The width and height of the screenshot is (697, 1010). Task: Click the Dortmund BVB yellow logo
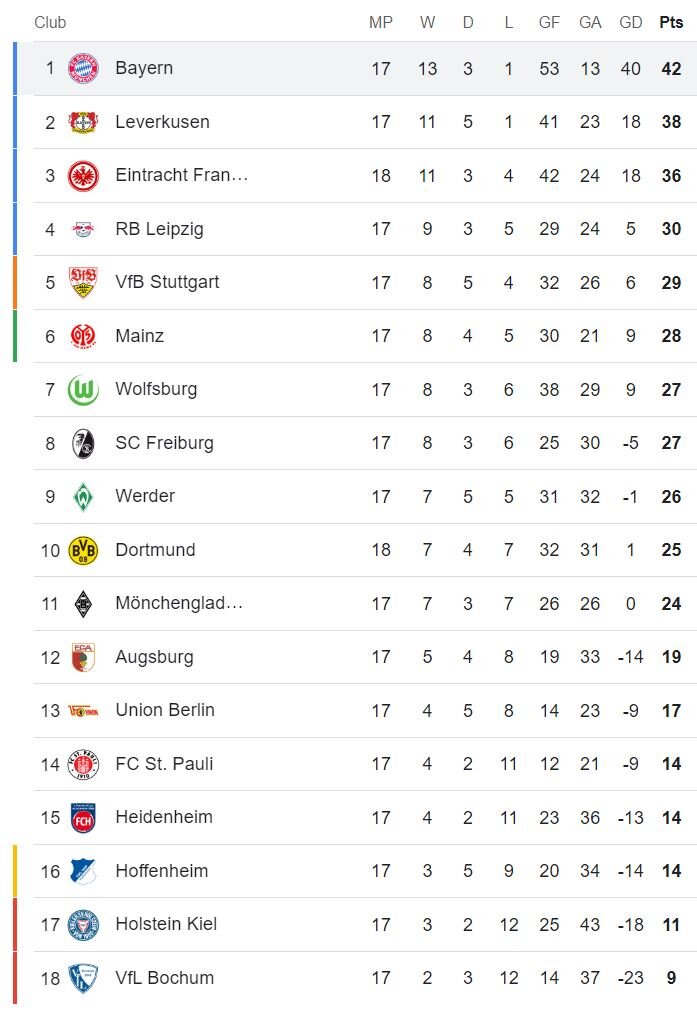[x=83, y=550]
